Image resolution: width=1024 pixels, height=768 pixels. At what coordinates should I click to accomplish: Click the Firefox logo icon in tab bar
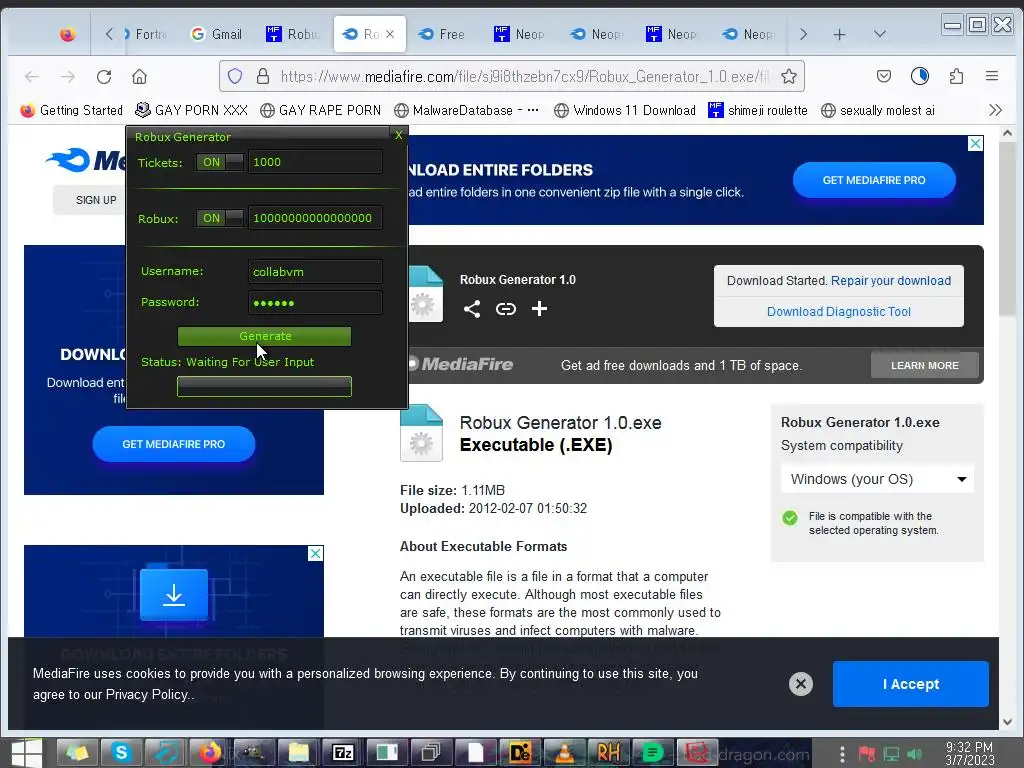click(x=67, y=34)
